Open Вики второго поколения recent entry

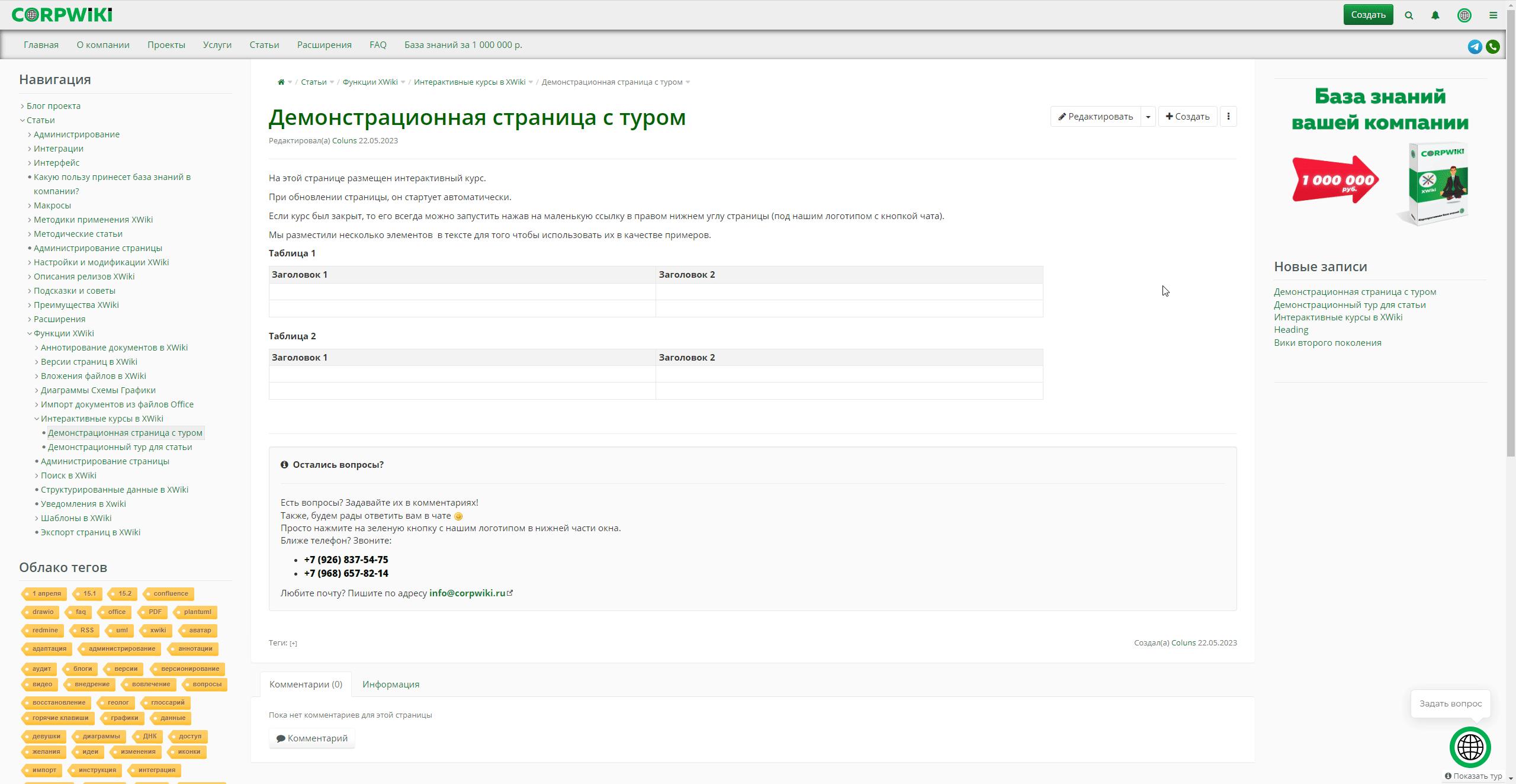(x=1328, y=343)
